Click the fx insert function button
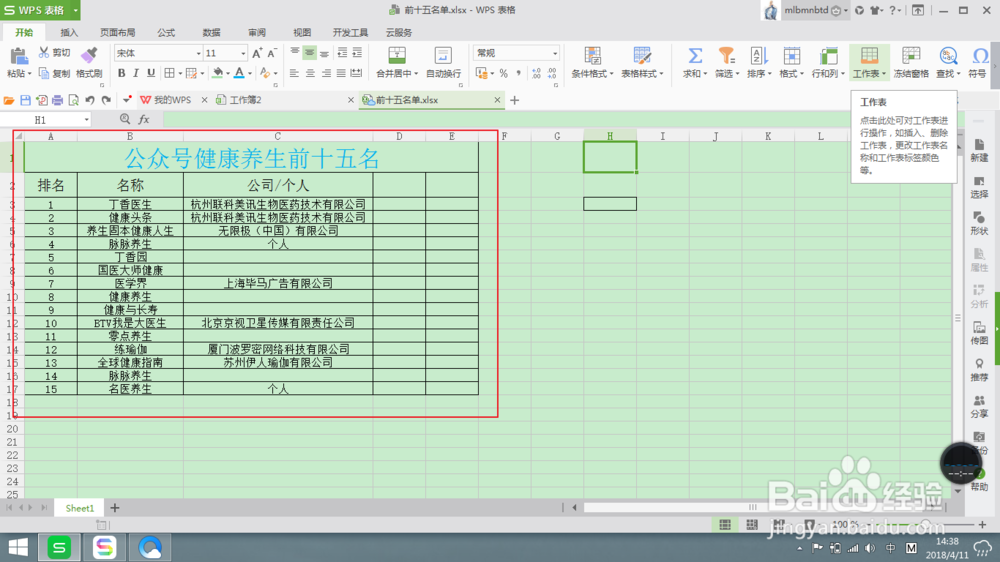Image resolution: width=1000 pixels, height=562 pixels. (x=144, y=119)
